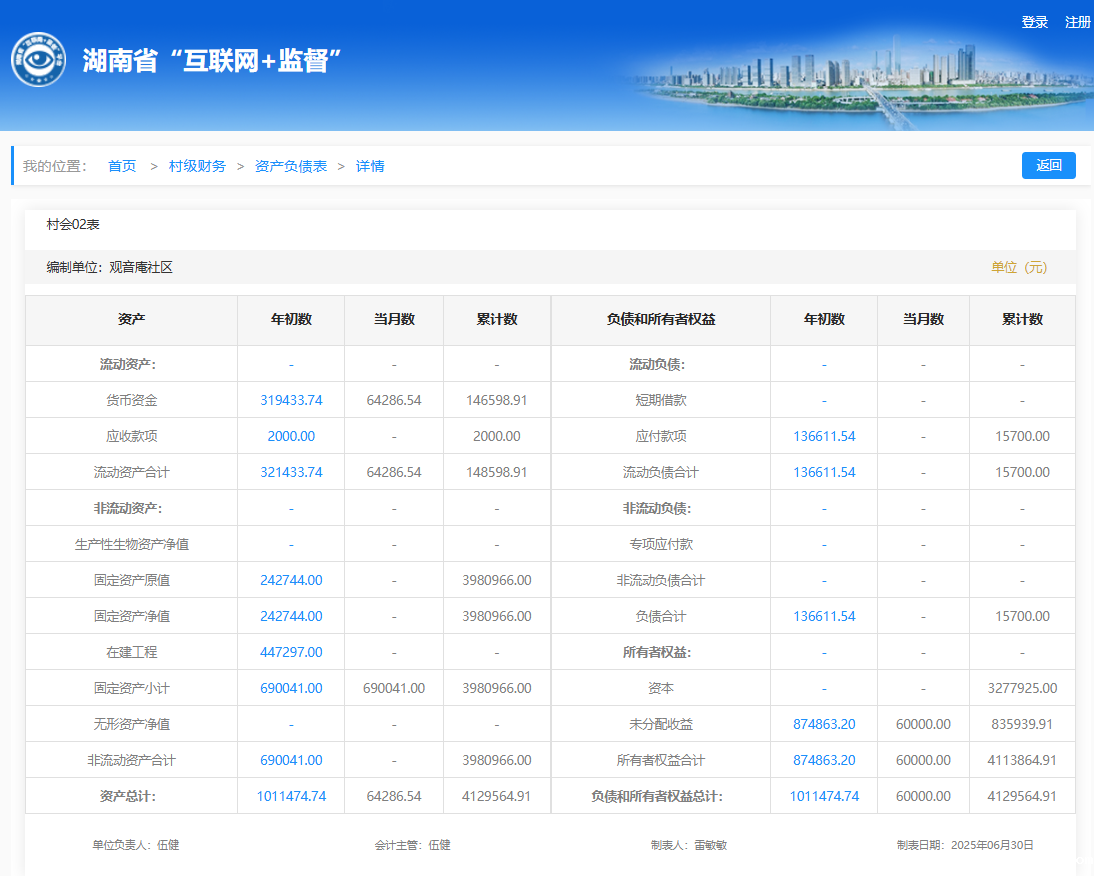Click 固定资产原值 opening value 242744.00
Viewport: 1094px width, 876px height.
coord(291,580)
